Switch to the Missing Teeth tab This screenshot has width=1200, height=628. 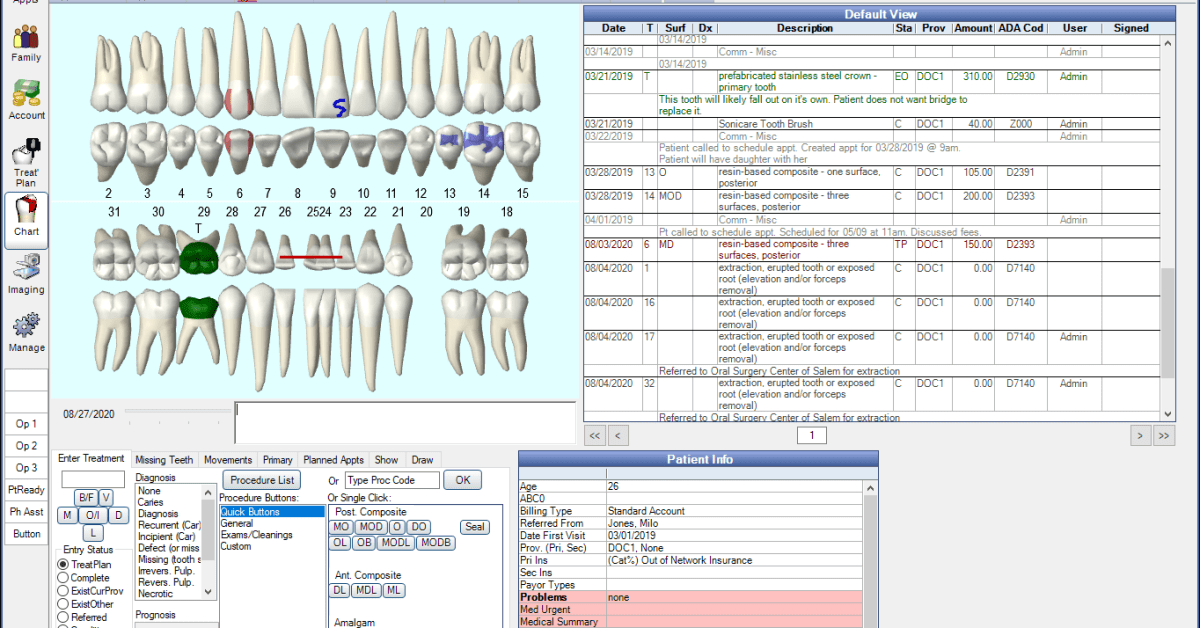pyautogui.click(x=164, y=459)
